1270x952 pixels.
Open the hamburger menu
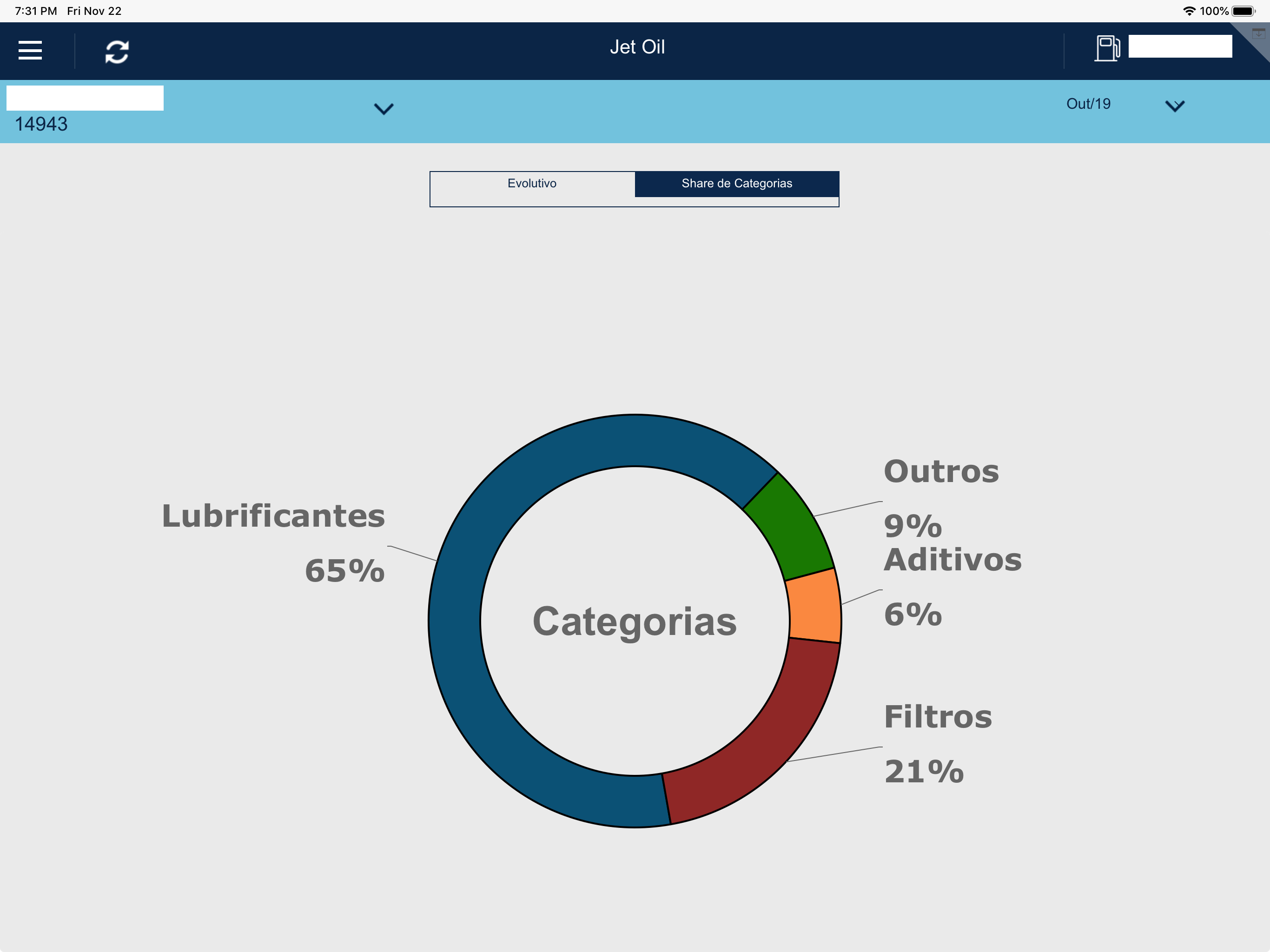tap(30, 51)
